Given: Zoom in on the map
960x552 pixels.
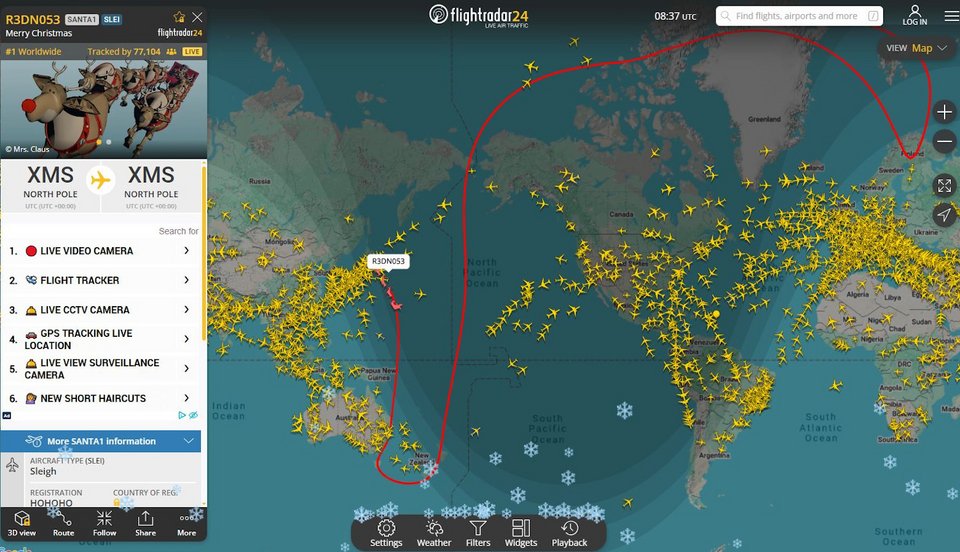Looking at the screenshot, I should [x=944, y=112].
